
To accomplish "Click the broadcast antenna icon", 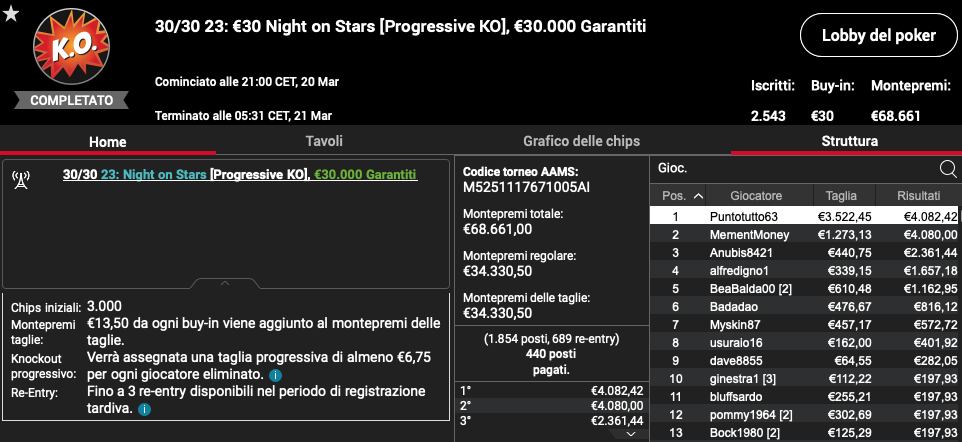I will tap(21, 180).
